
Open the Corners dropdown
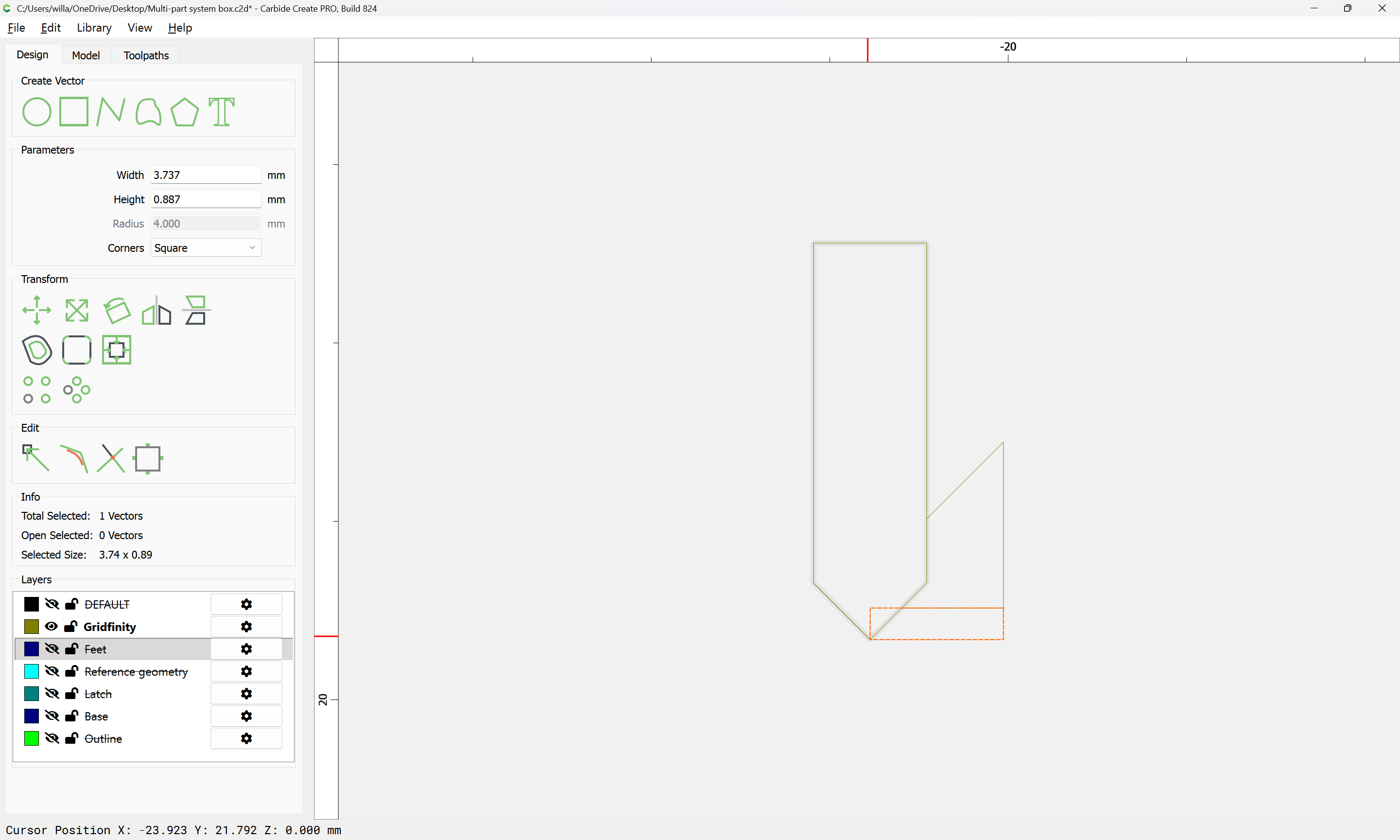coord(206,248)
